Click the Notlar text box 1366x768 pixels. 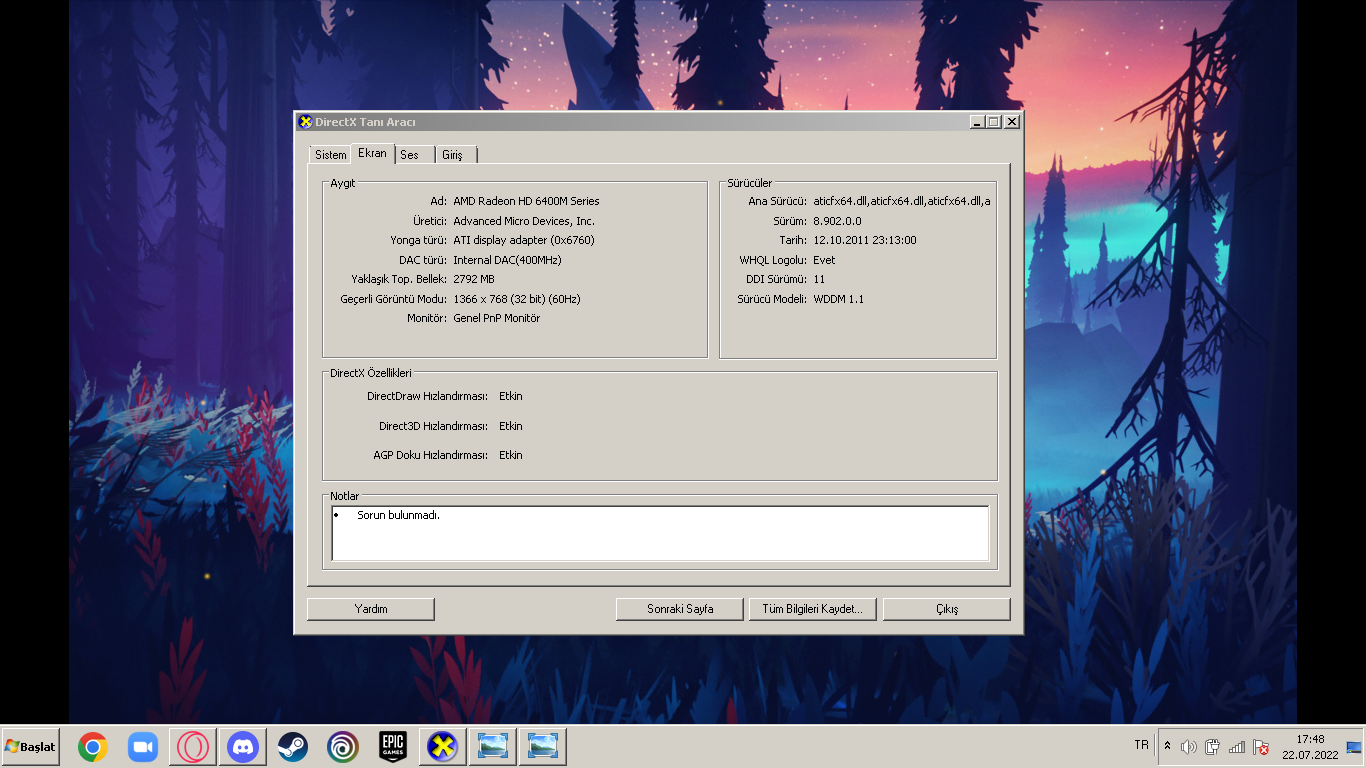660,533
